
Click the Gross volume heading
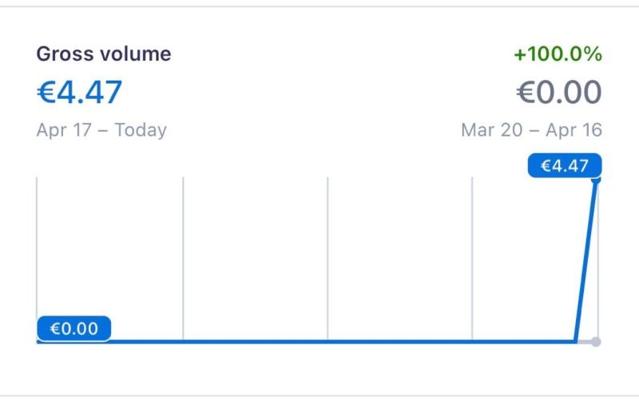click(103, 54)
